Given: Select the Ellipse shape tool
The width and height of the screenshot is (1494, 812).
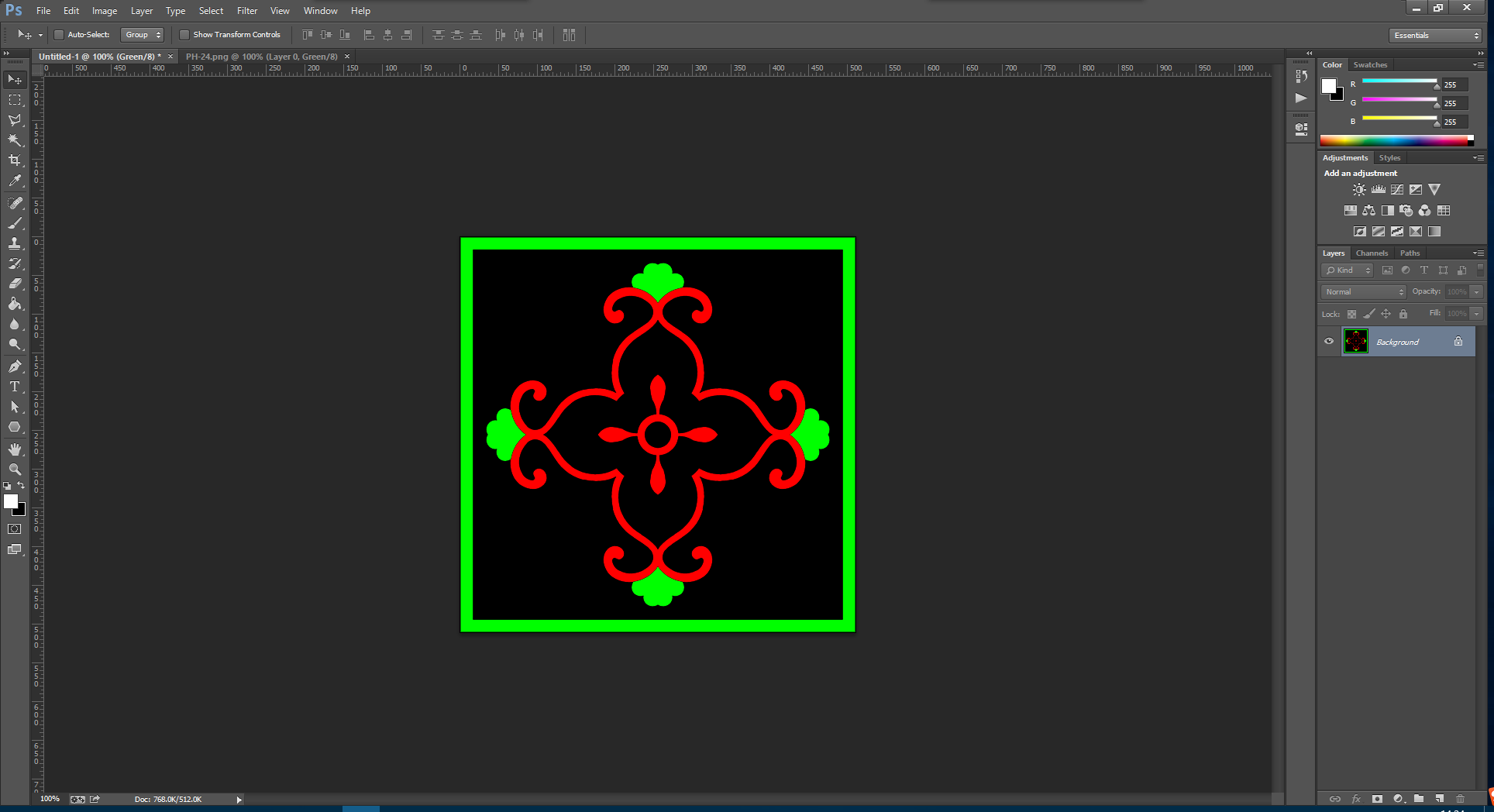Looking at the screenshot, I should [x=15, y=427].
